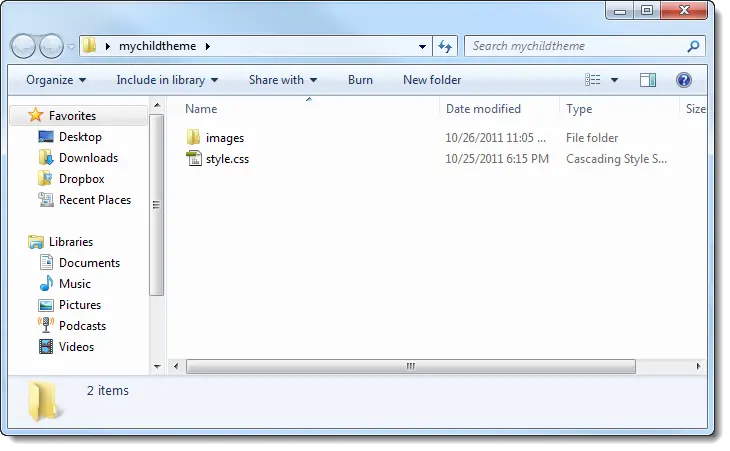Open Dropbox in the navigation pane

click(81, 179)
